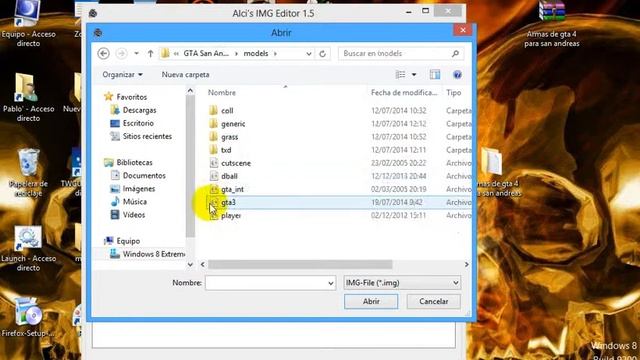This screenshot has height=360, width=640.
Task: Click the models breadcrumb segment
Action: point(256,53)
